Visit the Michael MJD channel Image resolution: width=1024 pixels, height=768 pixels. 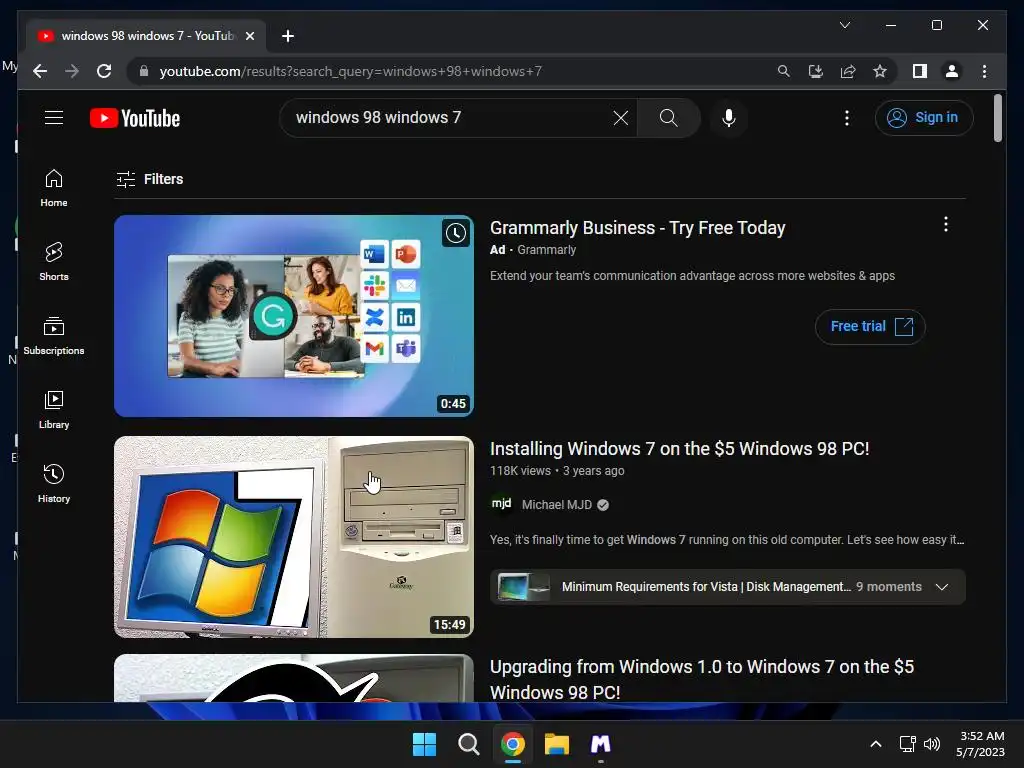(x=556, y=505)
